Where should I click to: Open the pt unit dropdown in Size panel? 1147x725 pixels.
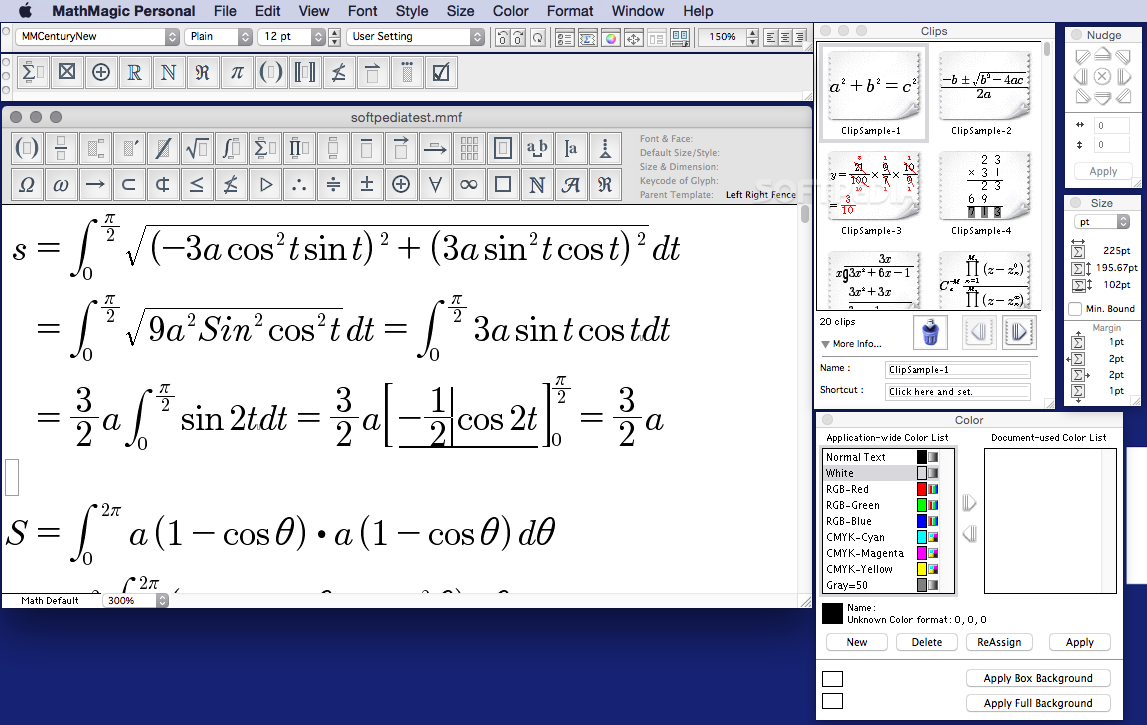[x=1102, y=222]
